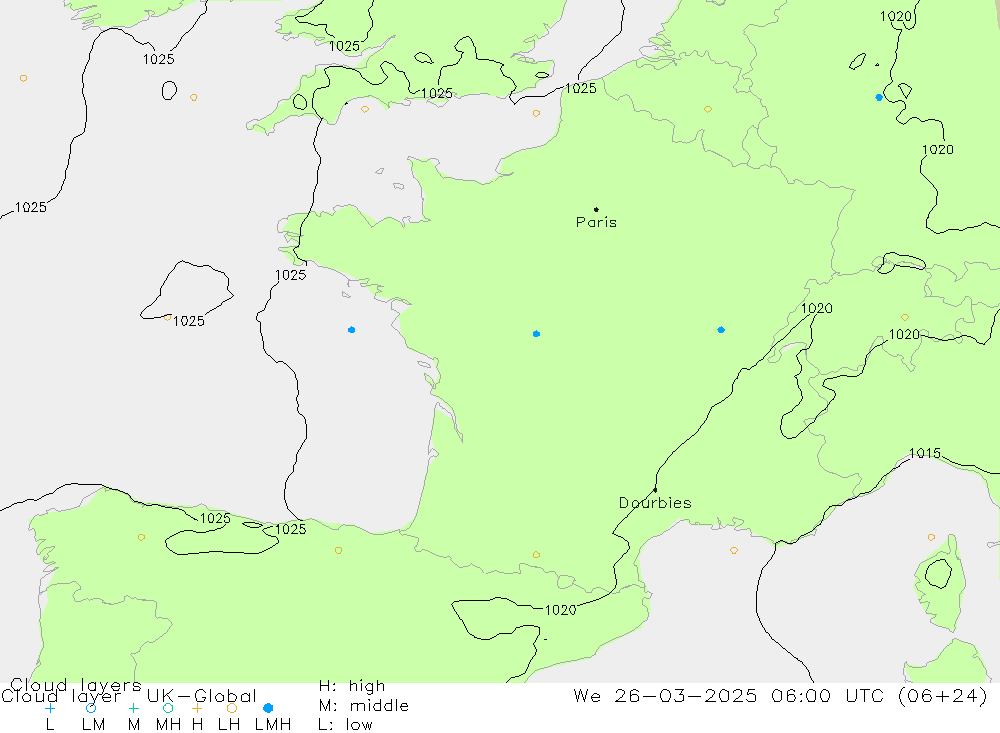Click the blue cloud marker in Bay of Biscay
1000x733 pixels.
pos(351,330)
